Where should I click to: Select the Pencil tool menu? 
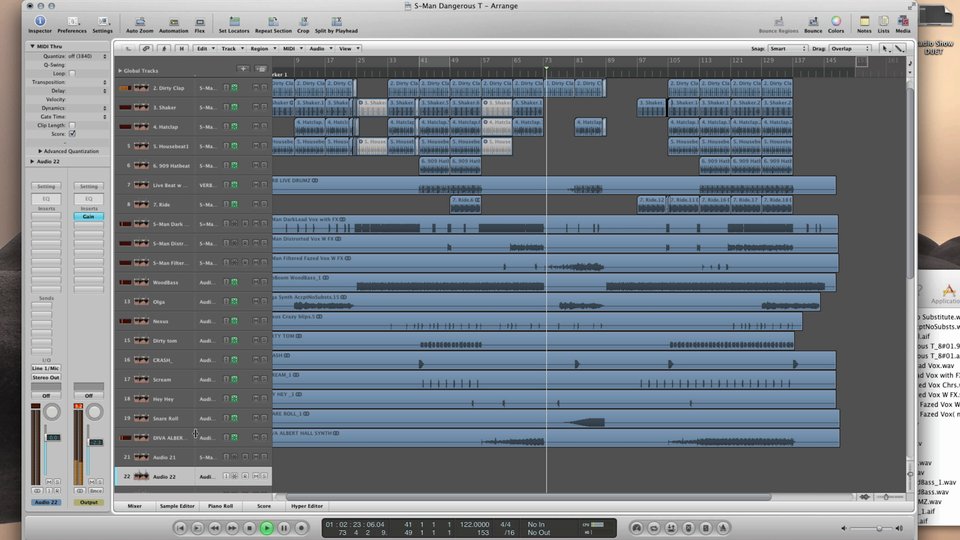(899, 48)
